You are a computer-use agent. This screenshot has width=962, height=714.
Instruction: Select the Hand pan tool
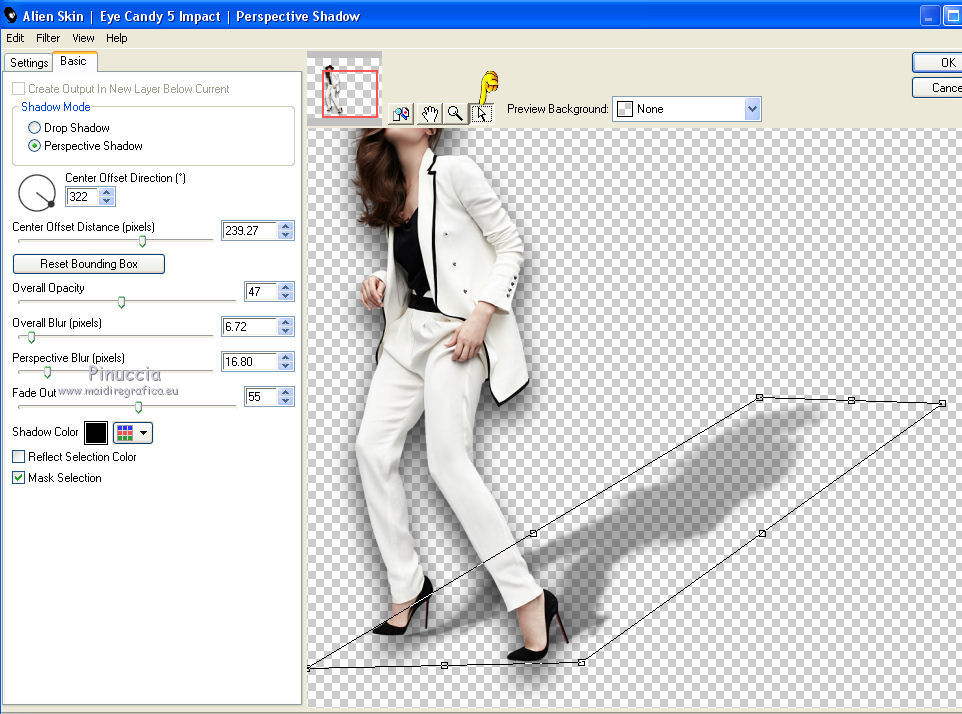pos(429,113)
